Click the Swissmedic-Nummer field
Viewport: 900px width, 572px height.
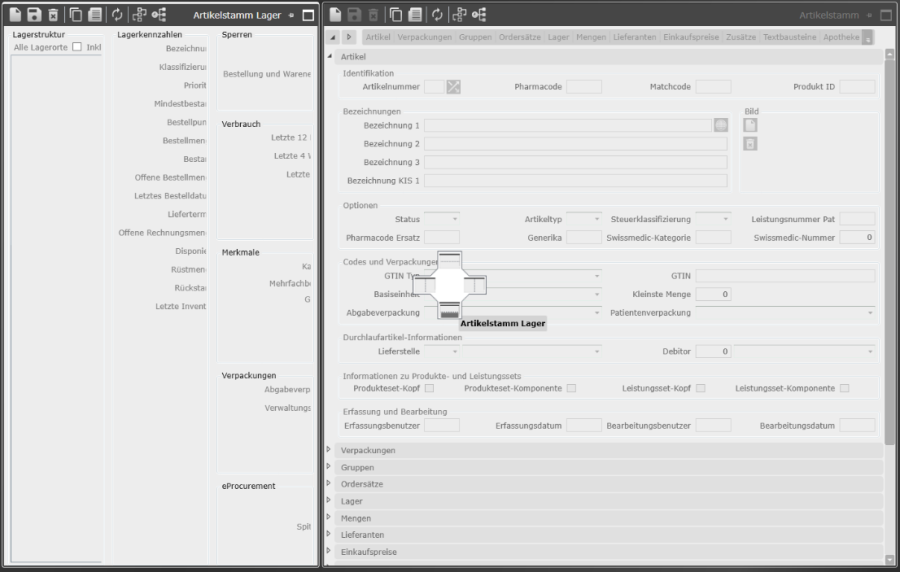pyautogui.click(x=857, y=238)
